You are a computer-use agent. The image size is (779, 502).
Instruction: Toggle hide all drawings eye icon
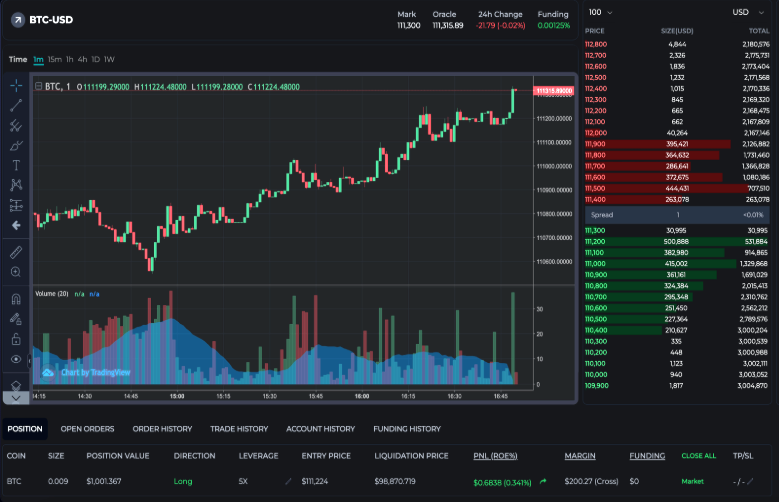point(16,359)
